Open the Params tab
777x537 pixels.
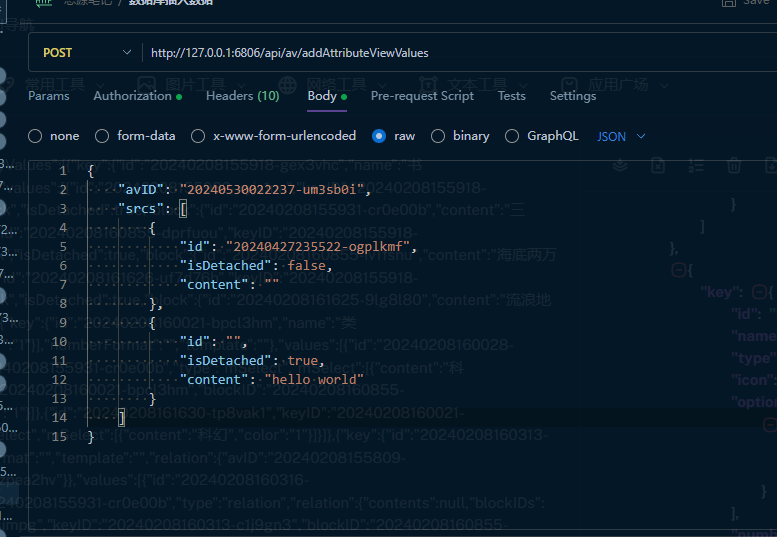[x=48, y=96]
